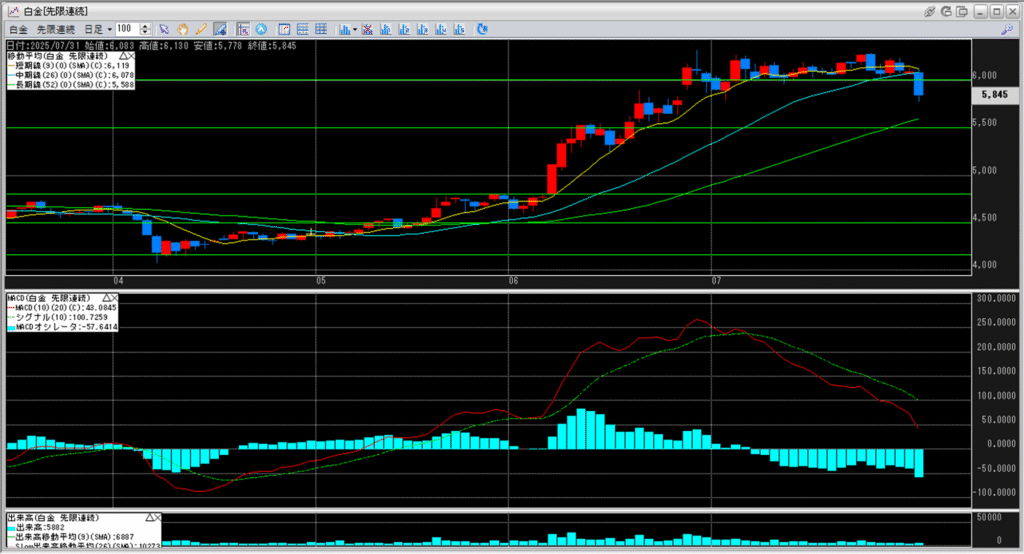Click the link chain icon in title bar
The image size is (1024, 554).
(x=929, y=10)
